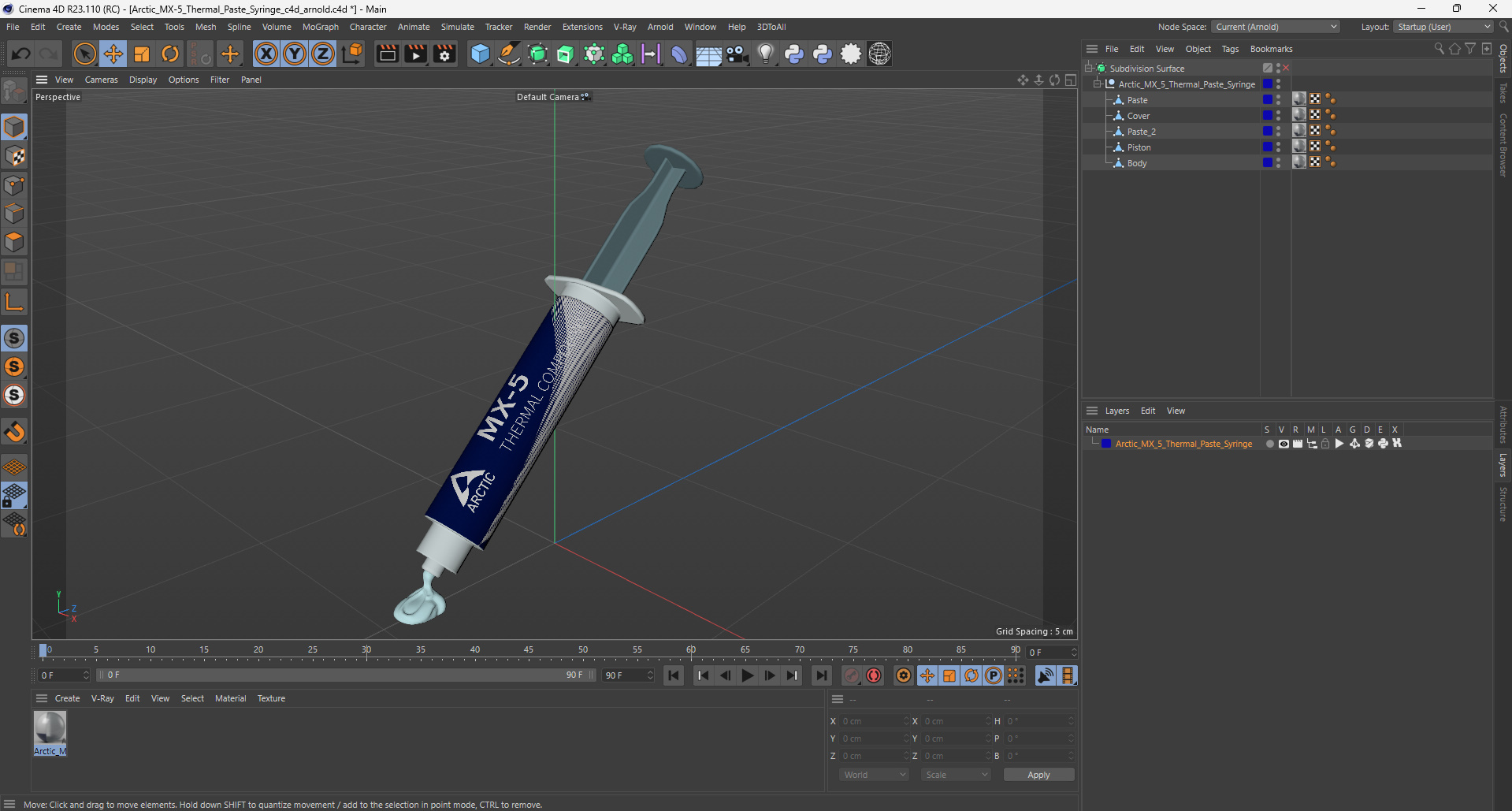Open Edit Render Settings icon
Image resolution: width=1512 pixels, height=811 pixels.
click(x=444, y=54)
